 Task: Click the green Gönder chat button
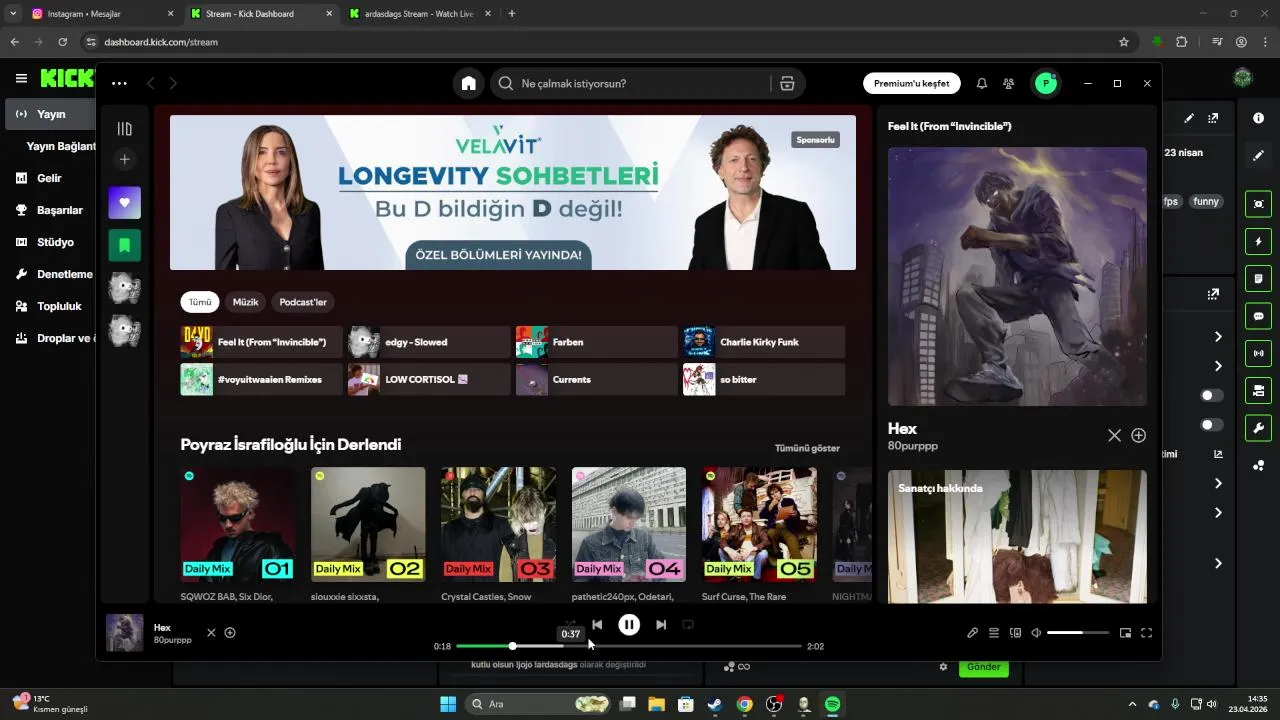(984, 667)
